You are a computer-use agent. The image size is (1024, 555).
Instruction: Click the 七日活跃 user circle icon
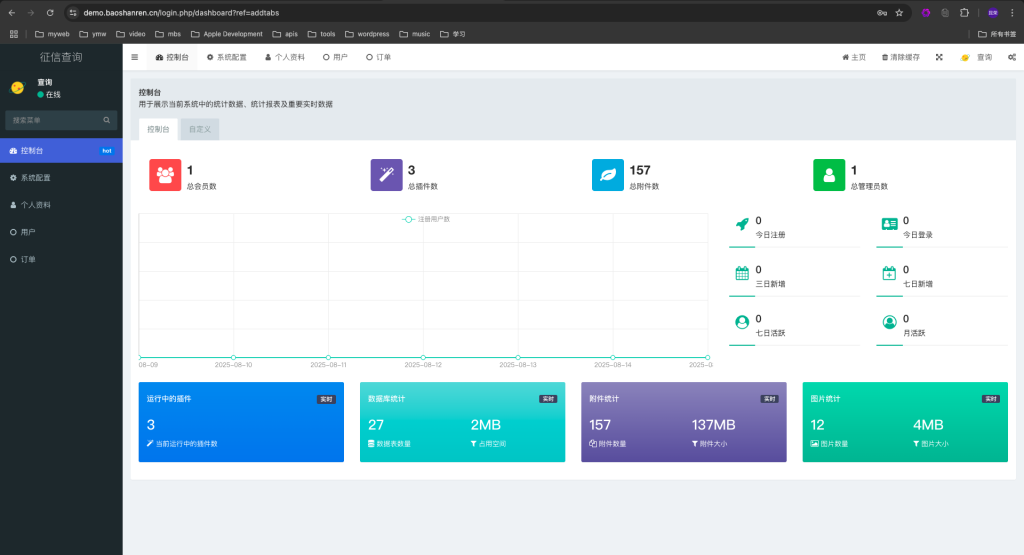coord(742,322)
